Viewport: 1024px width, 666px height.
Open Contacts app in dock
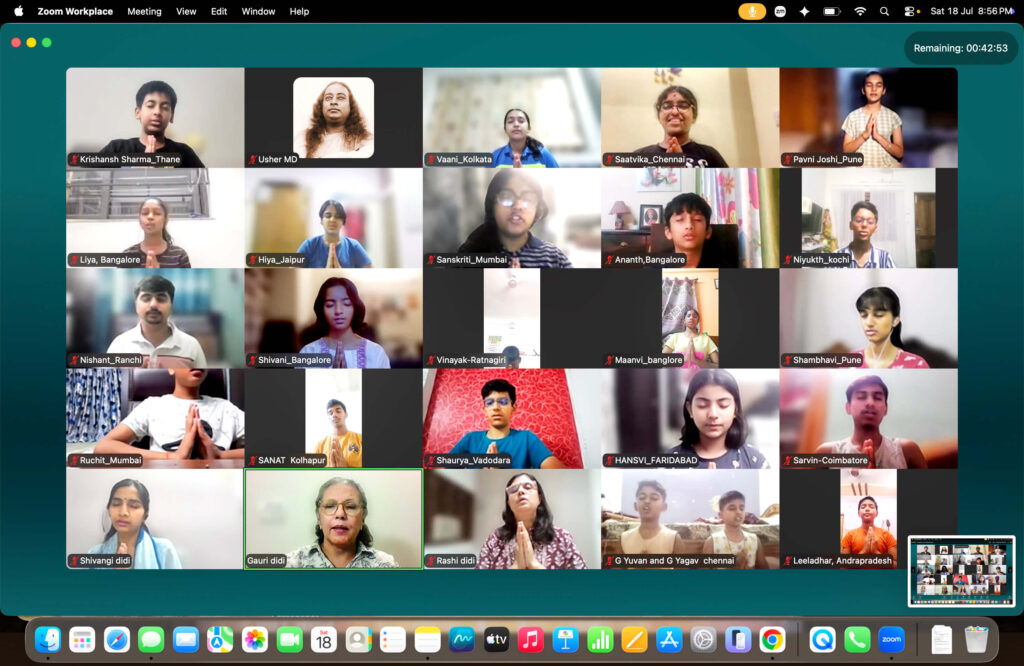pyautogui.click(x=358, y=640)
